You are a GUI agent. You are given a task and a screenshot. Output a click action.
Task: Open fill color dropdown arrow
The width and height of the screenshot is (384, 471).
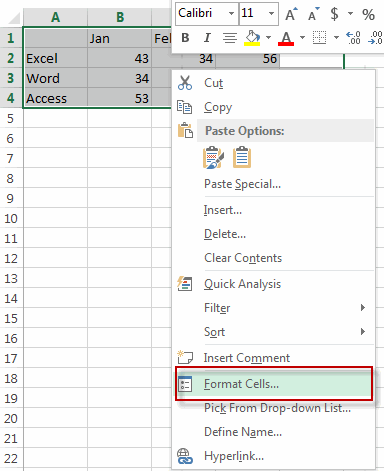(268, 38)
